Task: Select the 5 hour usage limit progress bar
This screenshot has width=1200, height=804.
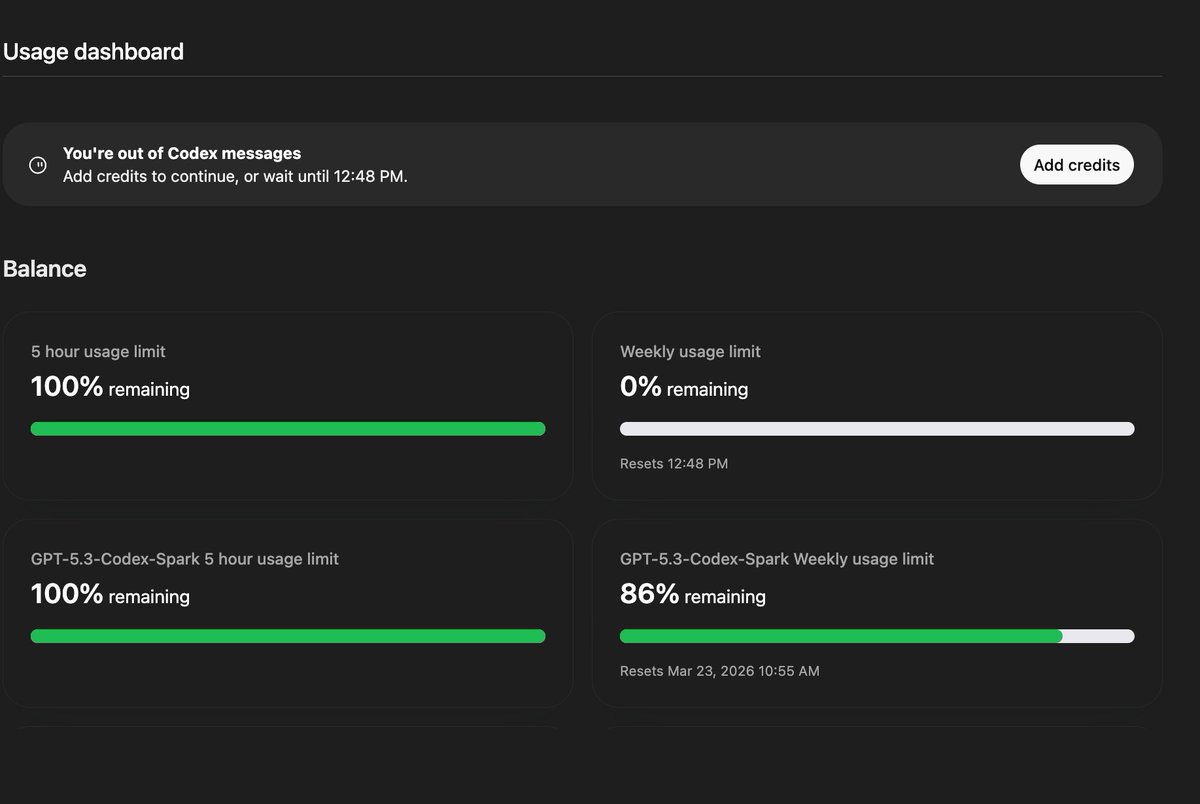Action: coord(288,429)
